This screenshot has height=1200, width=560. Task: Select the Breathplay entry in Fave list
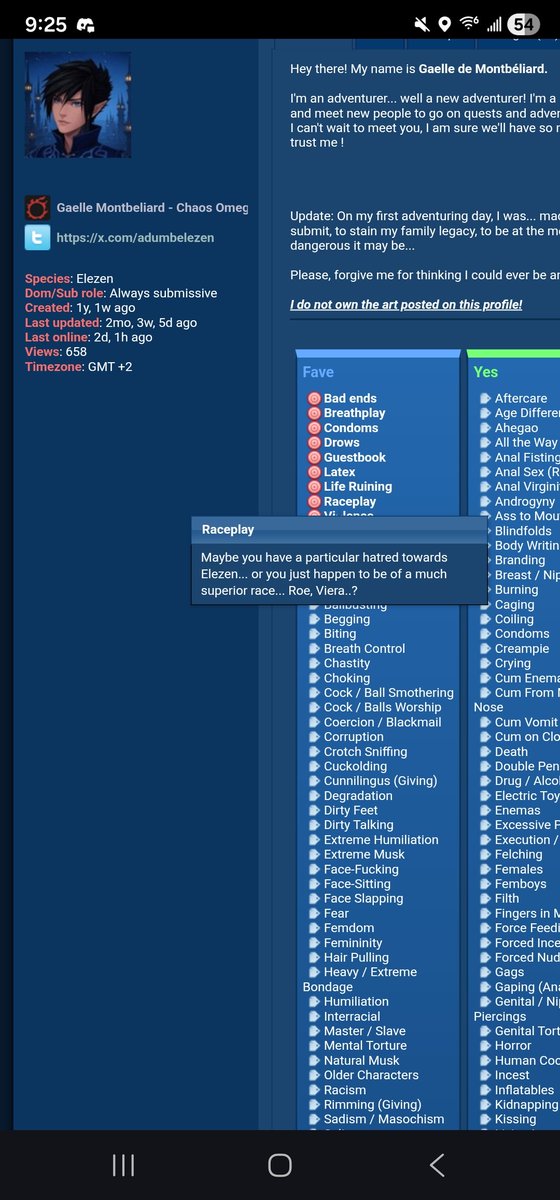point(354,413)
